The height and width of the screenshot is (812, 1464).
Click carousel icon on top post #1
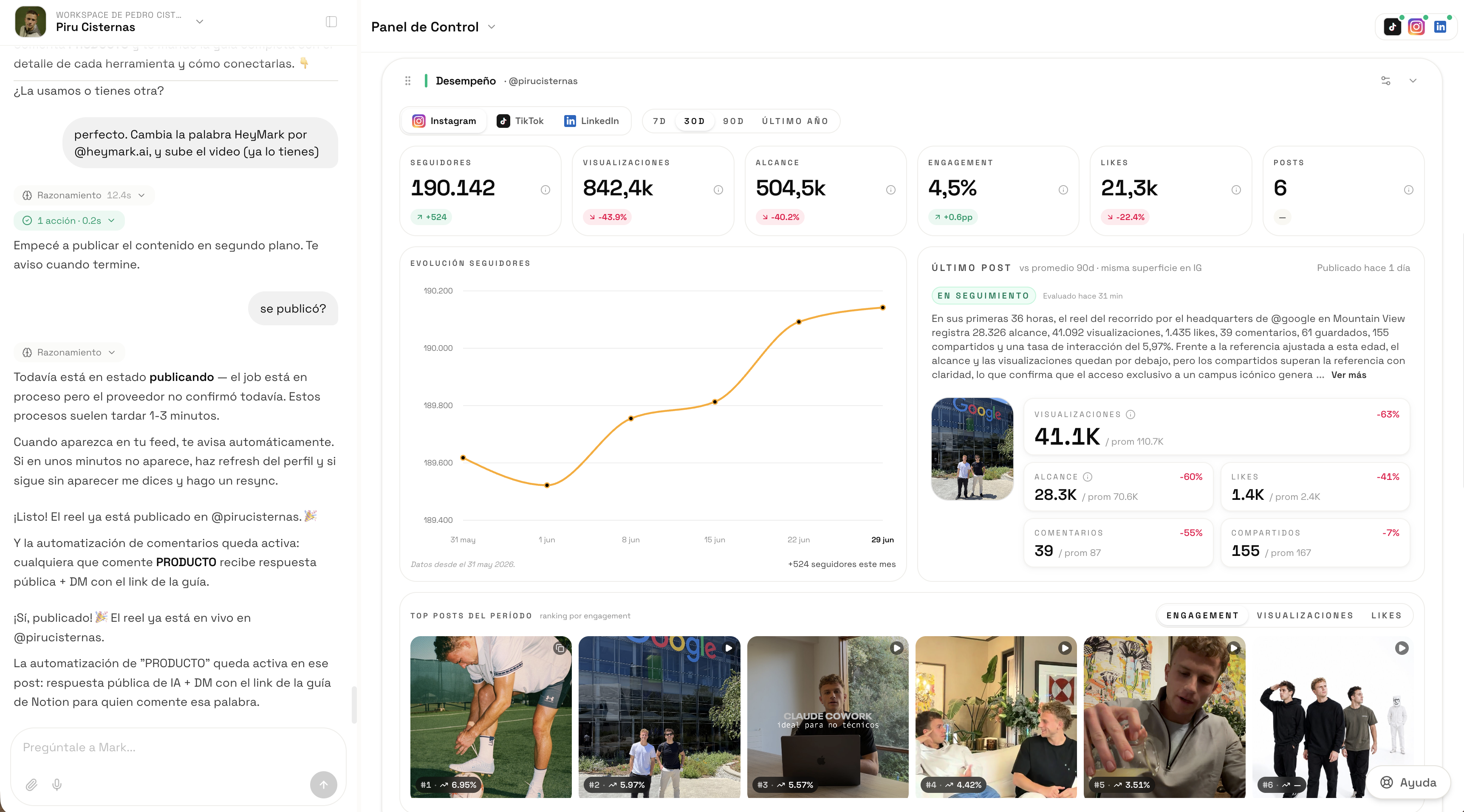560,648
